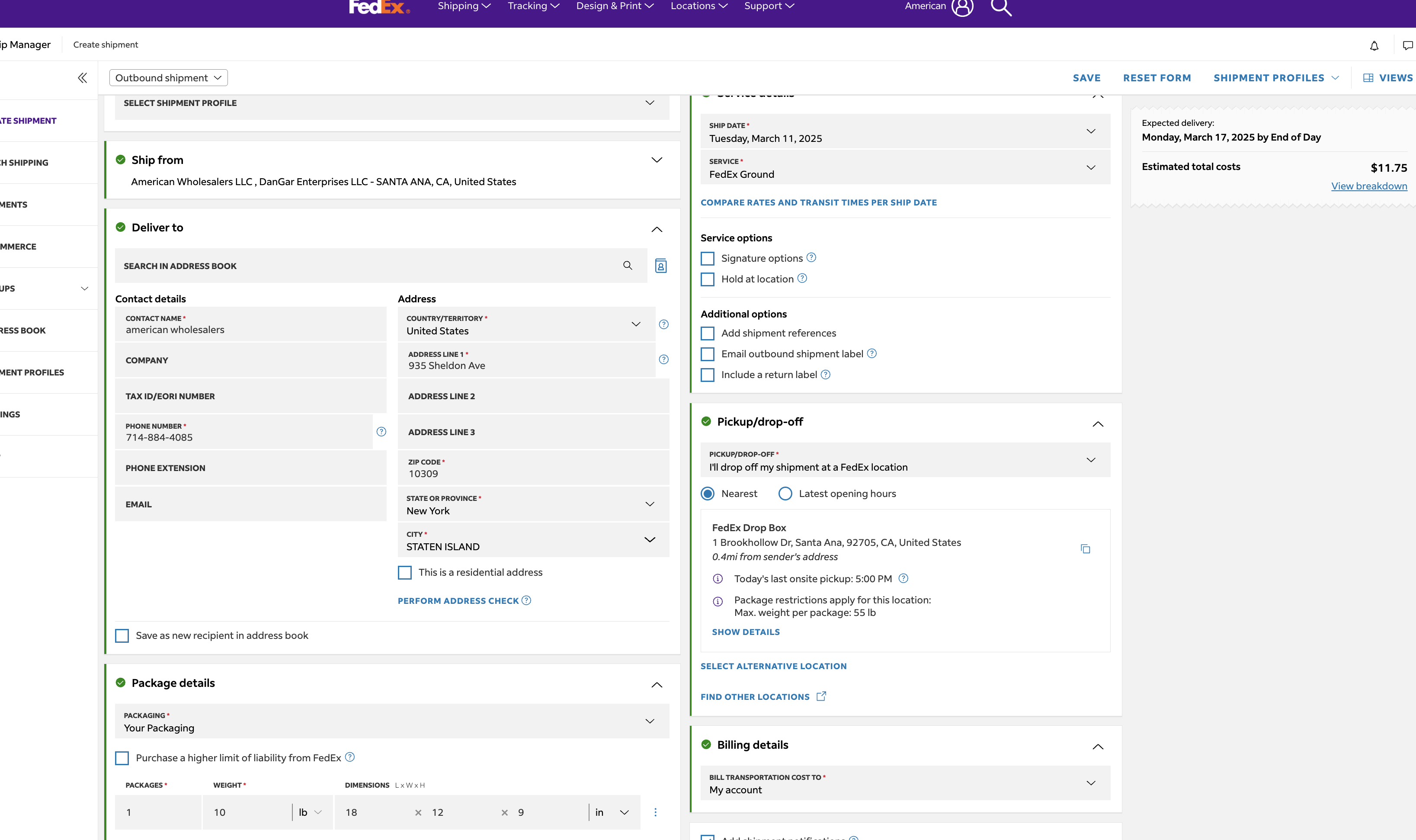Show help for Perform Address Check
This screenshot has height=840, width=1416.
pyautogui.click(x=526, y=600)
